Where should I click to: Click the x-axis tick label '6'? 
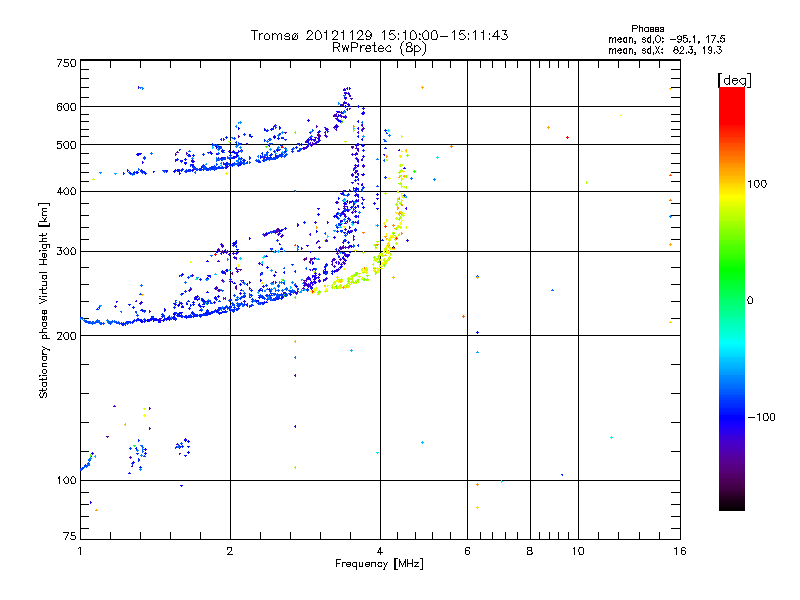(467, 551)
